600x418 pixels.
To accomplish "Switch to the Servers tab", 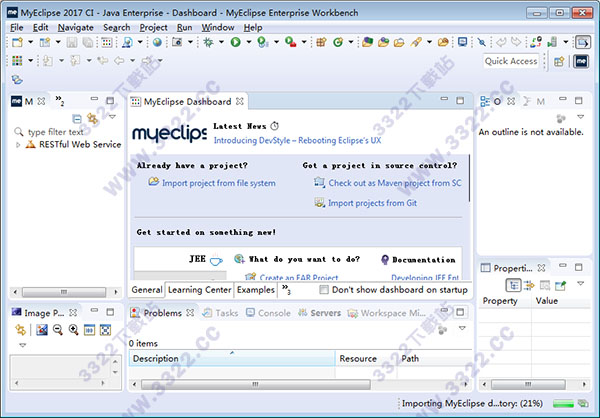I will point(320,313).
